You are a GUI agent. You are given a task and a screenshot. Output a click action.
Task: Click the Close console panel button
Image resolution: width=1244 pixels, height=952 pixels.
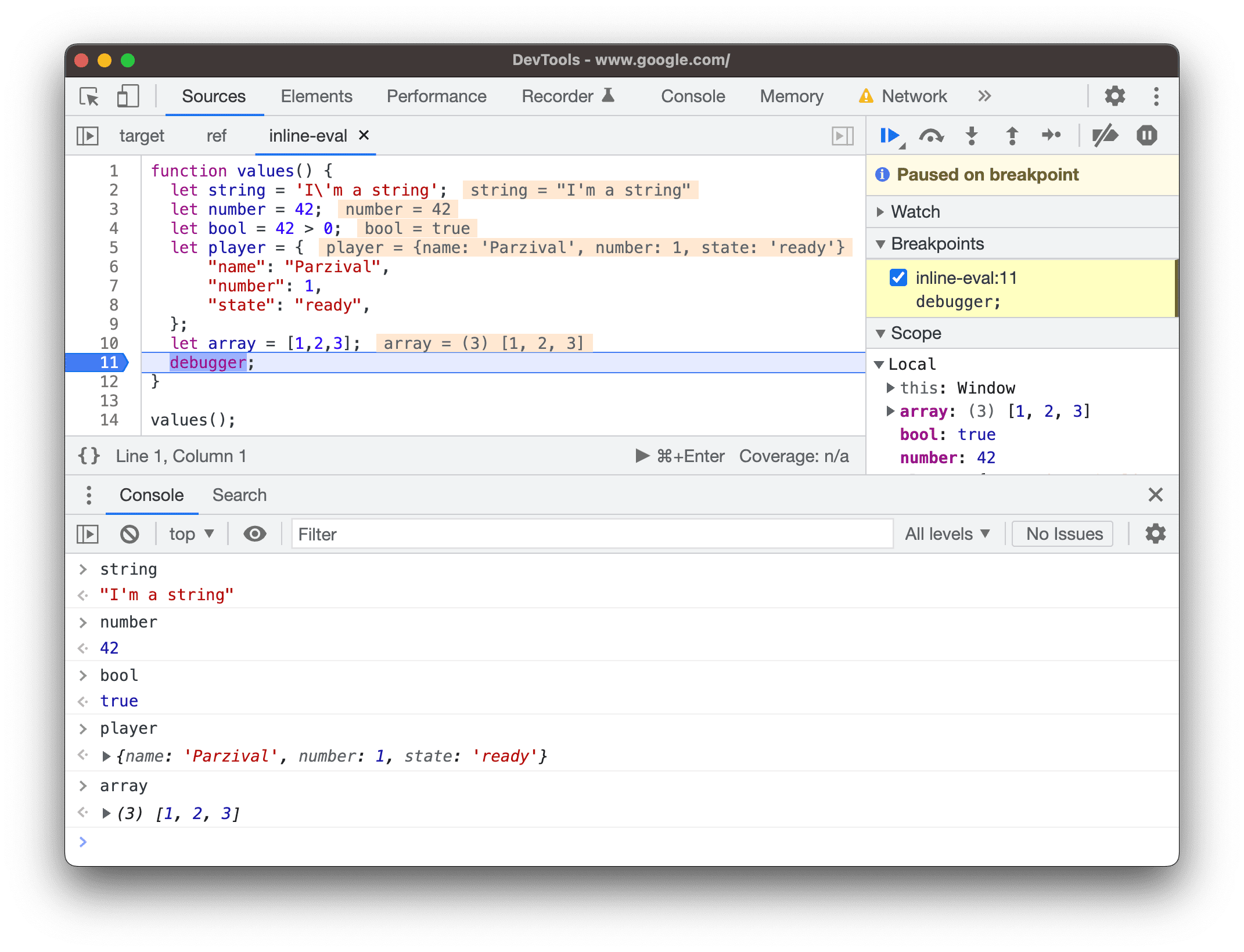1156,494
